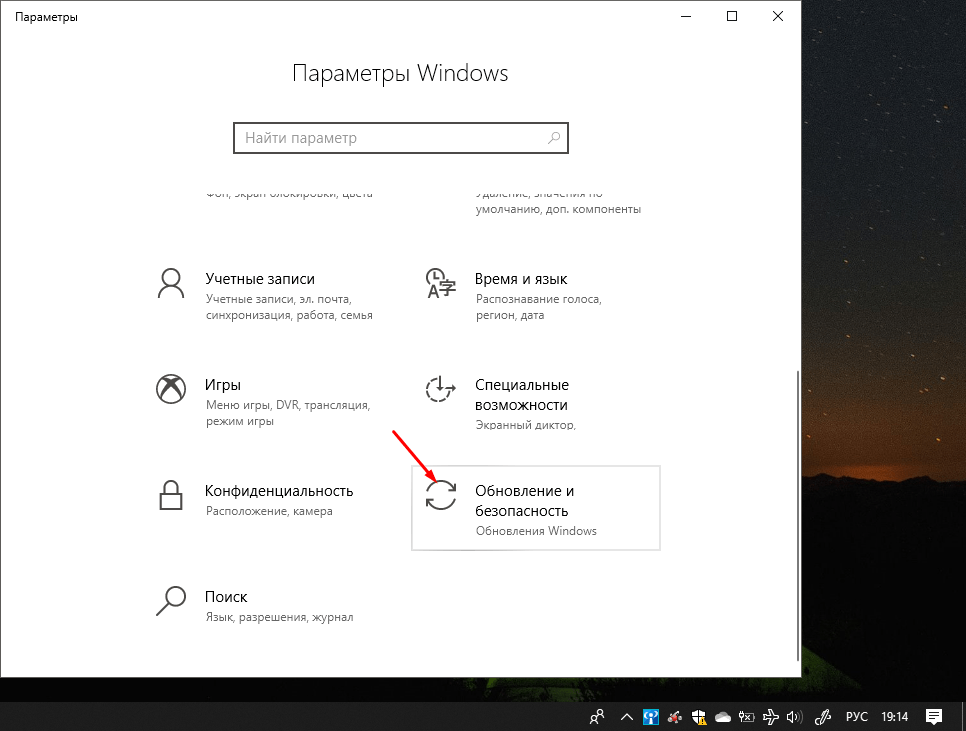Screen dimensions: 966x731
Task: Click the Время и язык clock-letter icon
Action: 440,283
